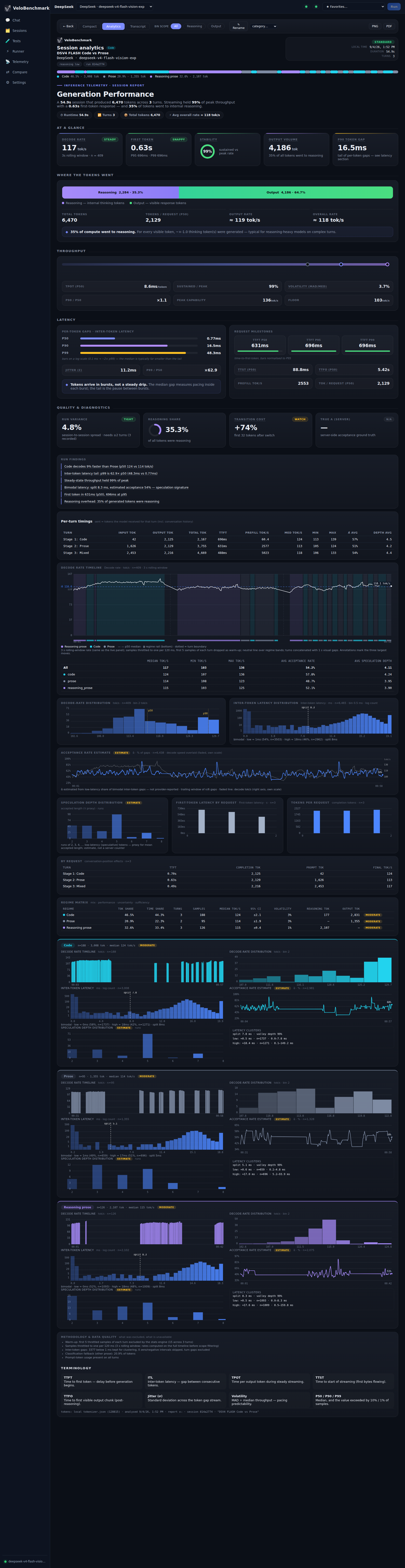Click the 'All' row in the stats table

(227, 668)
